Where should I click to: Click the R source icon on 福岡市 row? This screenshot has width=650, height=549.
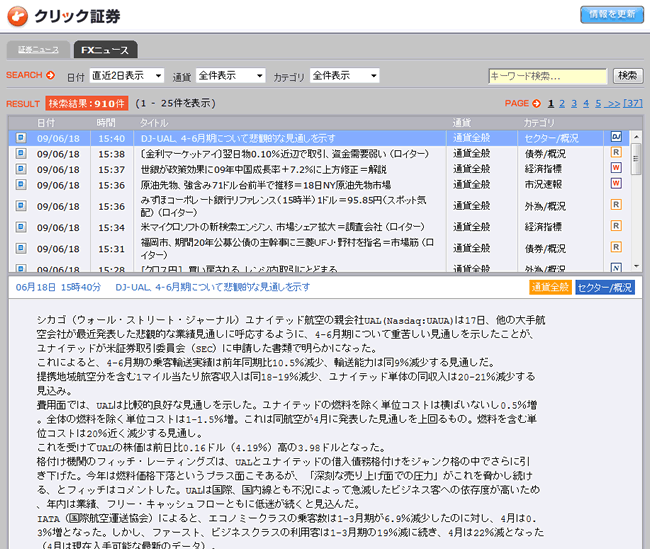[x=616, y=247]
